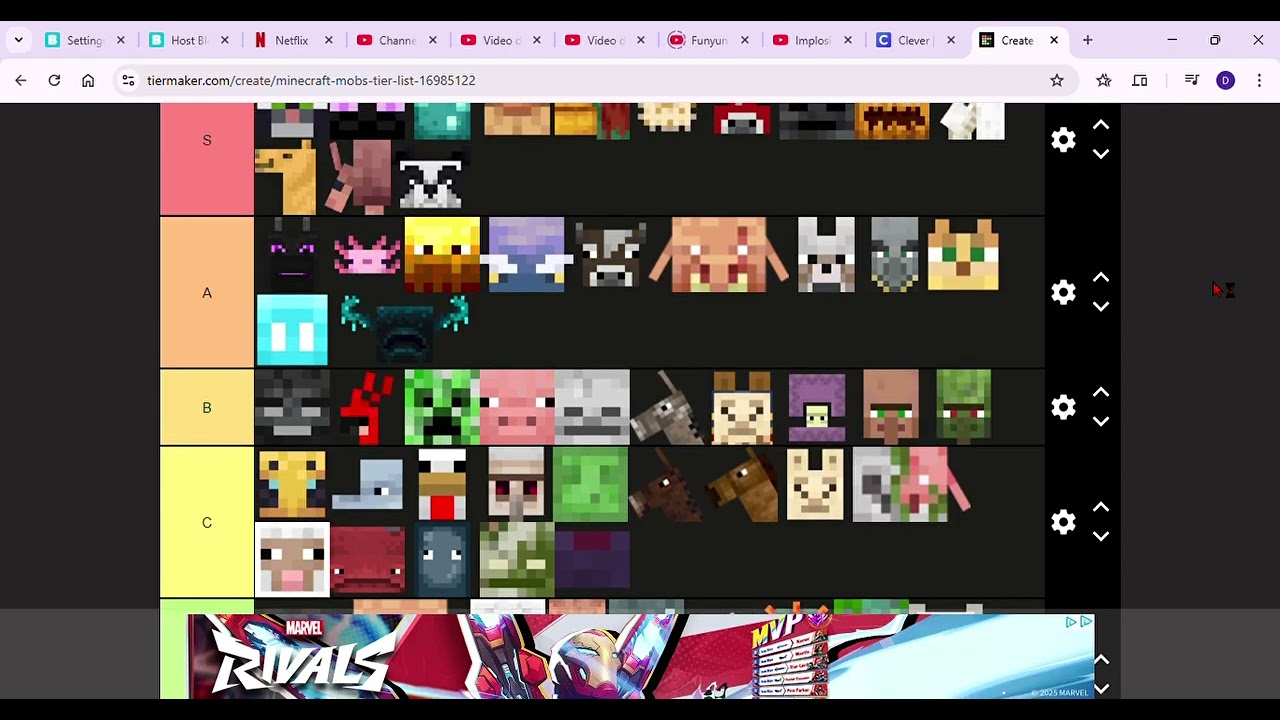Open the Marvel Rivals banner ad
The height and width of the screenshot is (720, 1280).
pos(640,657)
